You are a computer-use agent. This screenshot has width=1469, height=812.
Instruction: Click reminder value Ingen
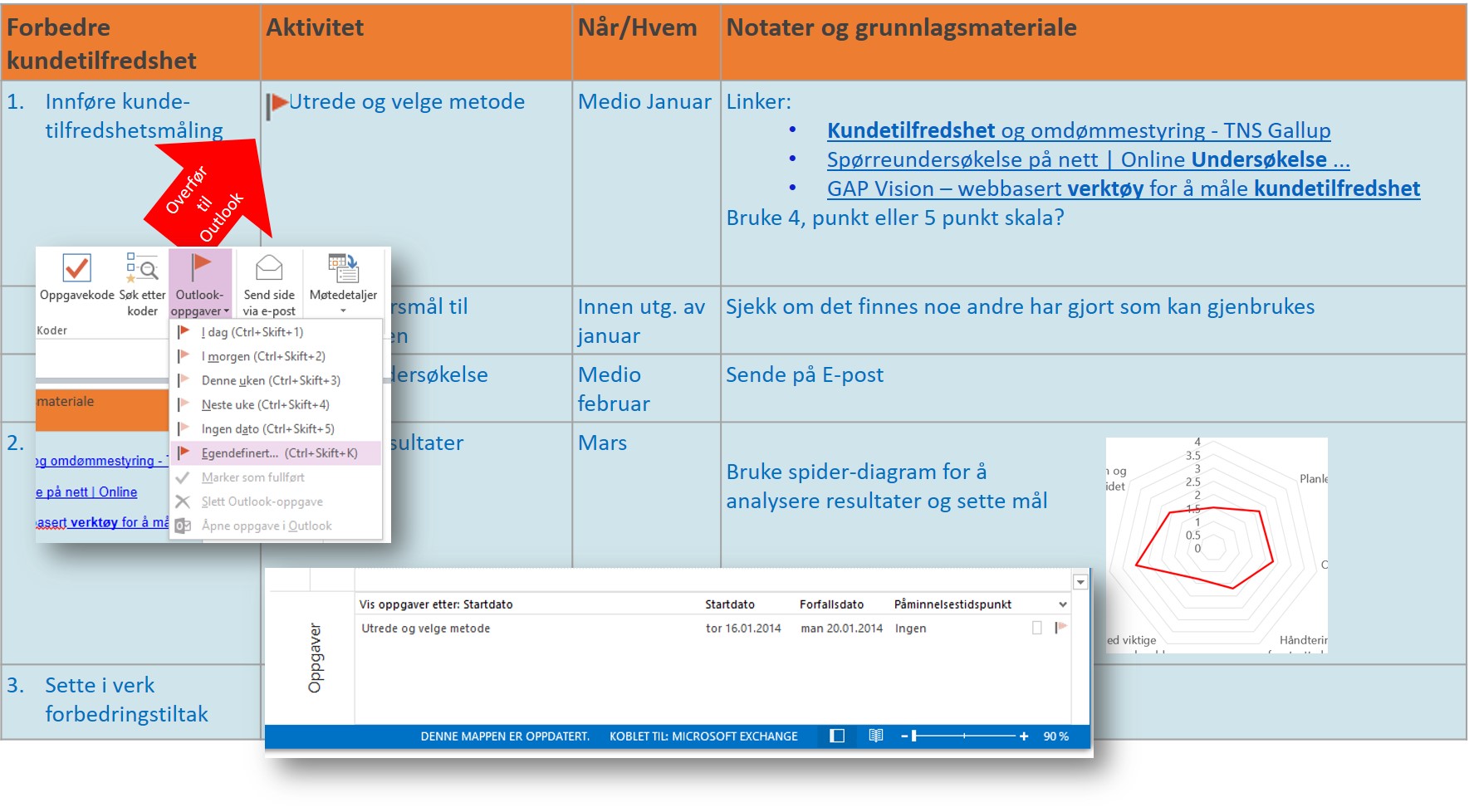point(910,629)
